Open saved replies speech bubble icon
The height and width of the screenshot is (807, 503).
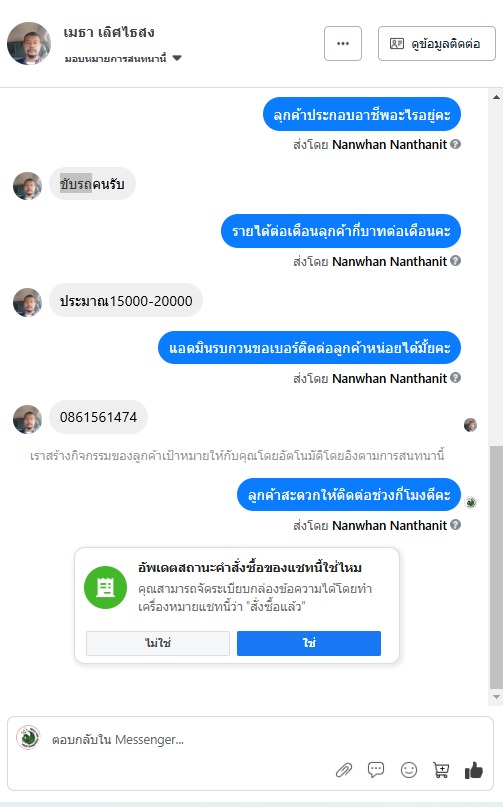click(x=376, y=770)
